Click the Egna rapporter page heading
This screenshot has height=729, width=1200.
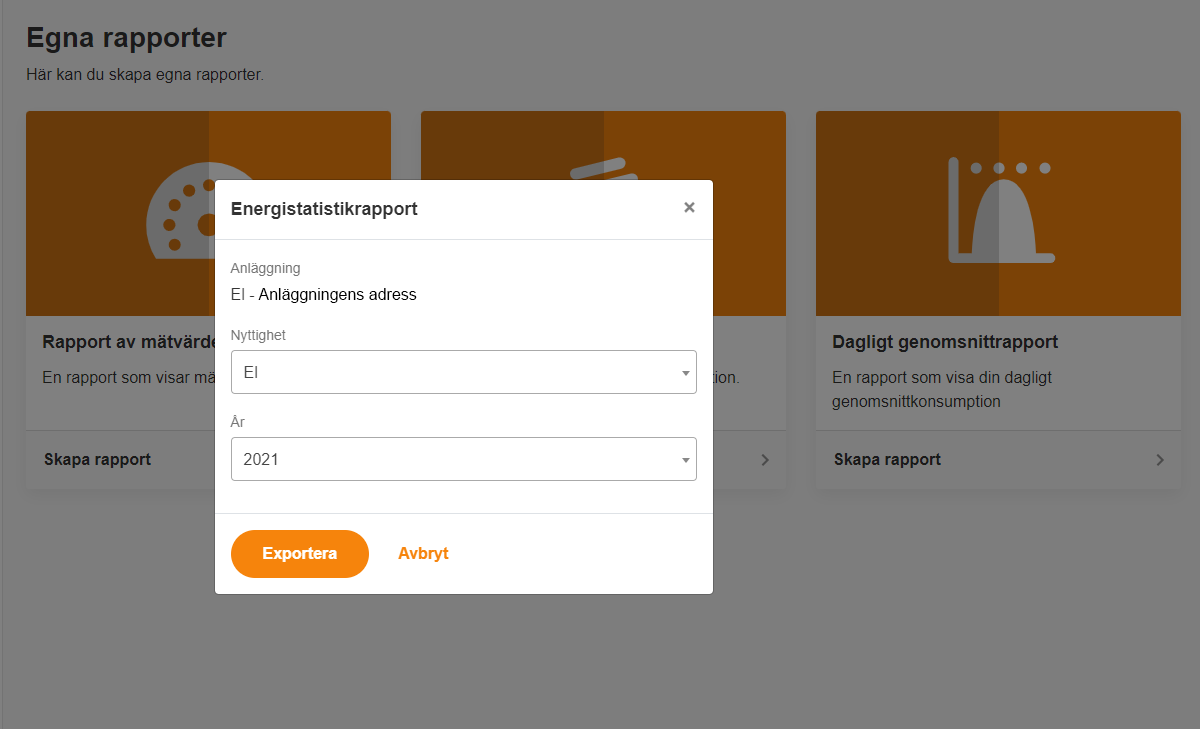126,38
